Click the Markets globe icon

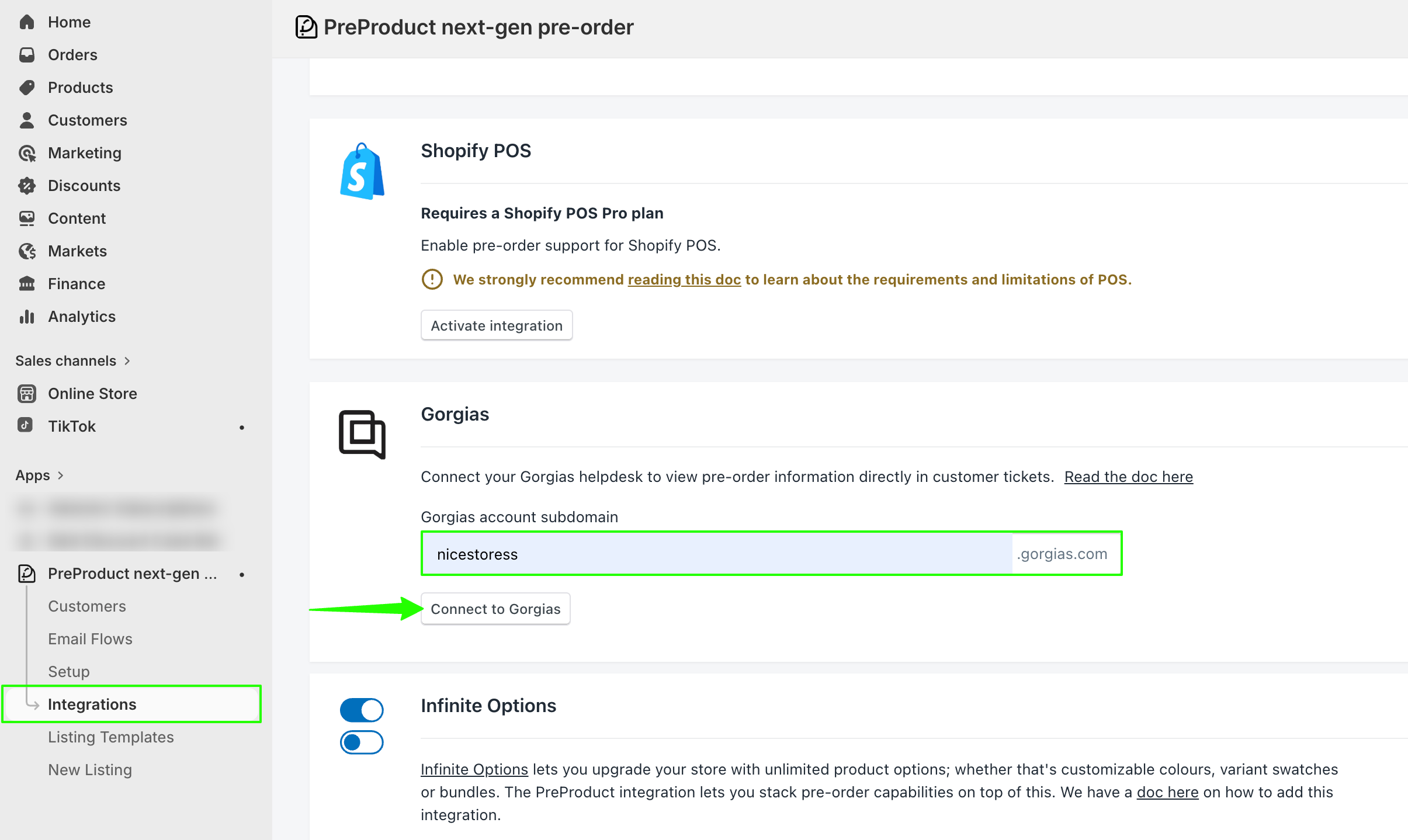pos(27,251)
